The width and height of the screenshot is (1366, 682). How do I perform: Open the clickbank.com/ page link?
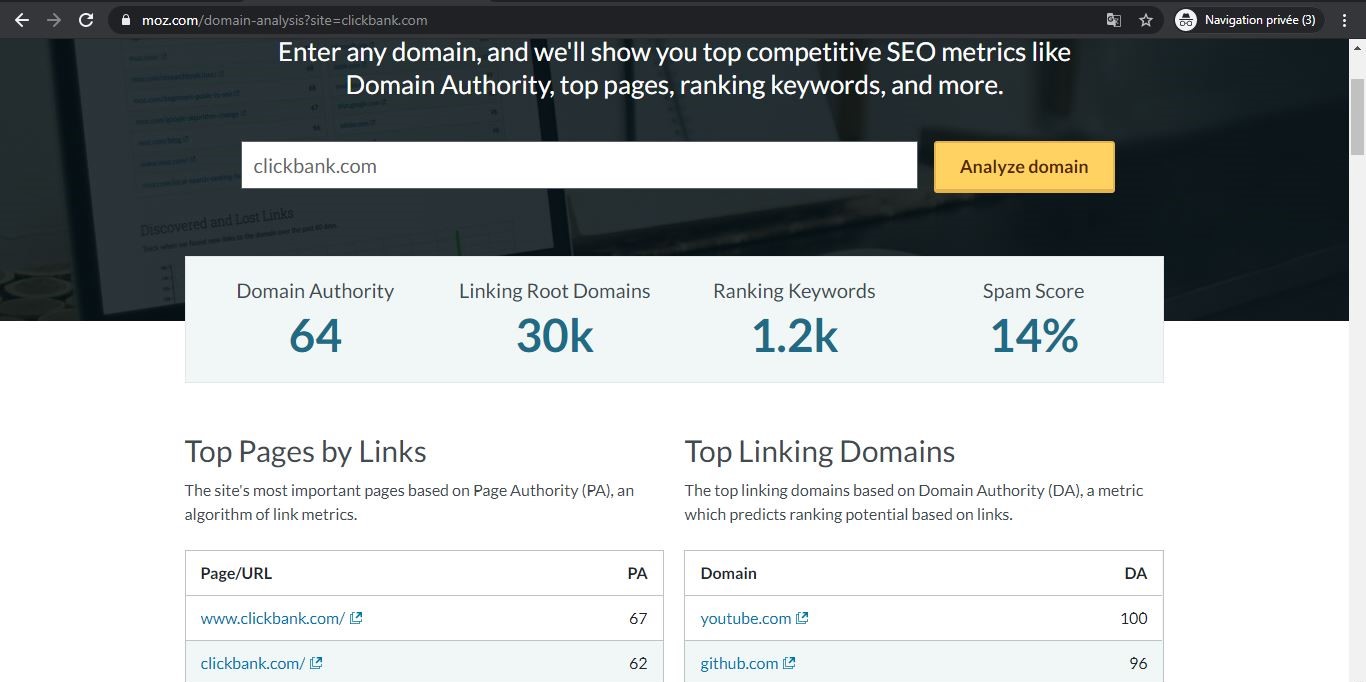pyautogui.click(x=253, y=663)
